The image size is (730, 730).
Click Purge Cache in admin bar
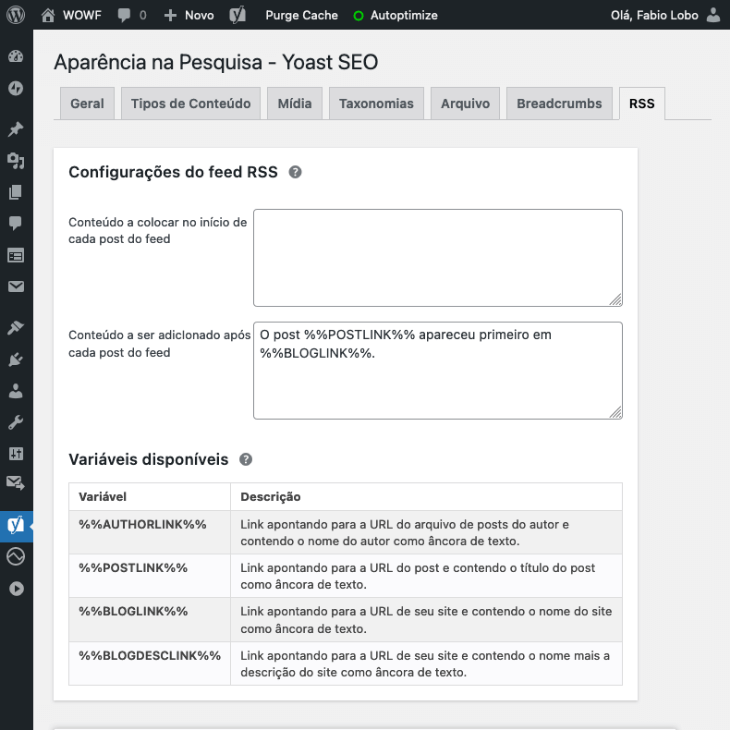pos(301,15)
